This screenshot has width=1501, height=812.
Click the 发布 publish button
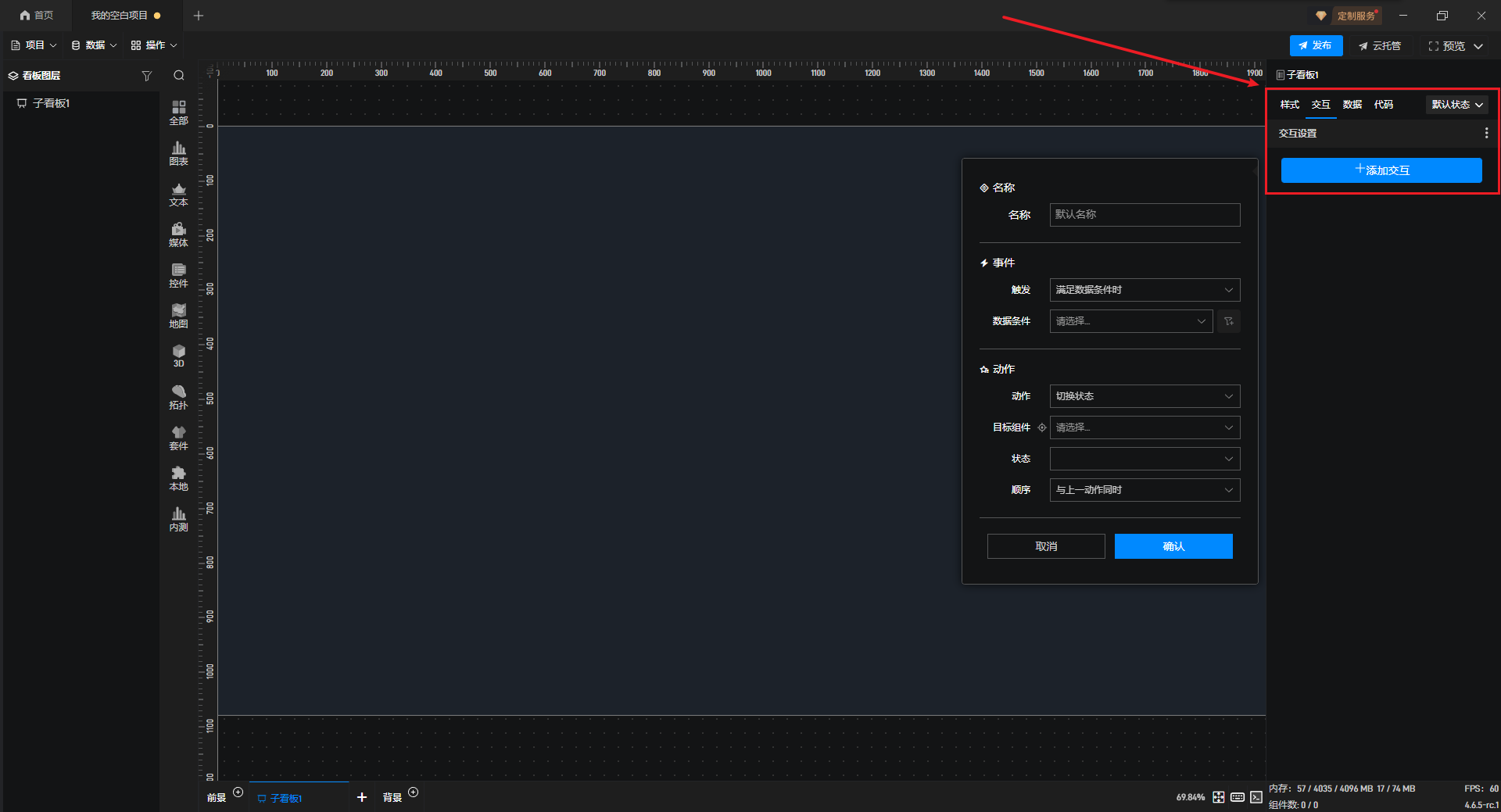coord(1316,45)
